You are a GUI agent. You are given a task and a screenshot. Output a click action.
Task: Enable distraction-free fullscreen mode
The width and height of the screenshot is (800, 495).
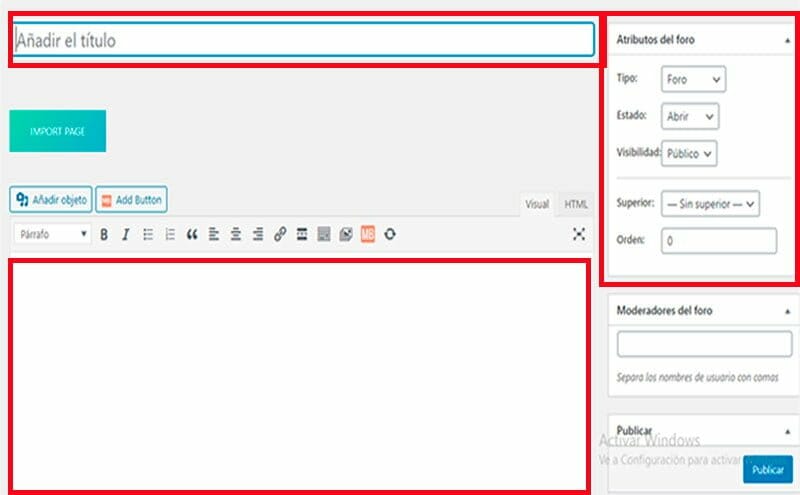[x=579, y=234]
